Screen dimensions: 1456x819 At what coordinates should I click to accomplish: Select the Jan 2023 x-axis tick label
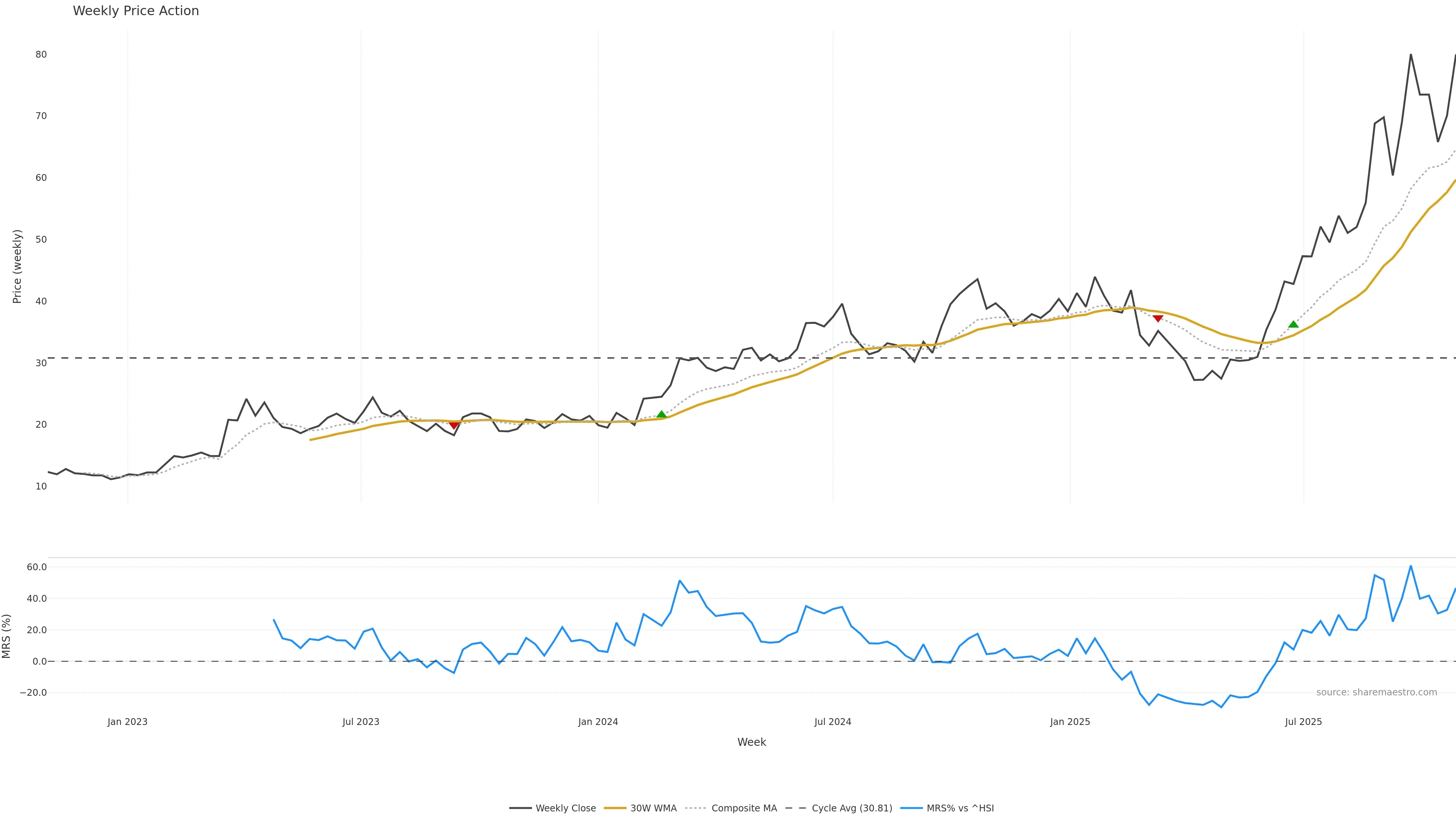click(127, 722)
